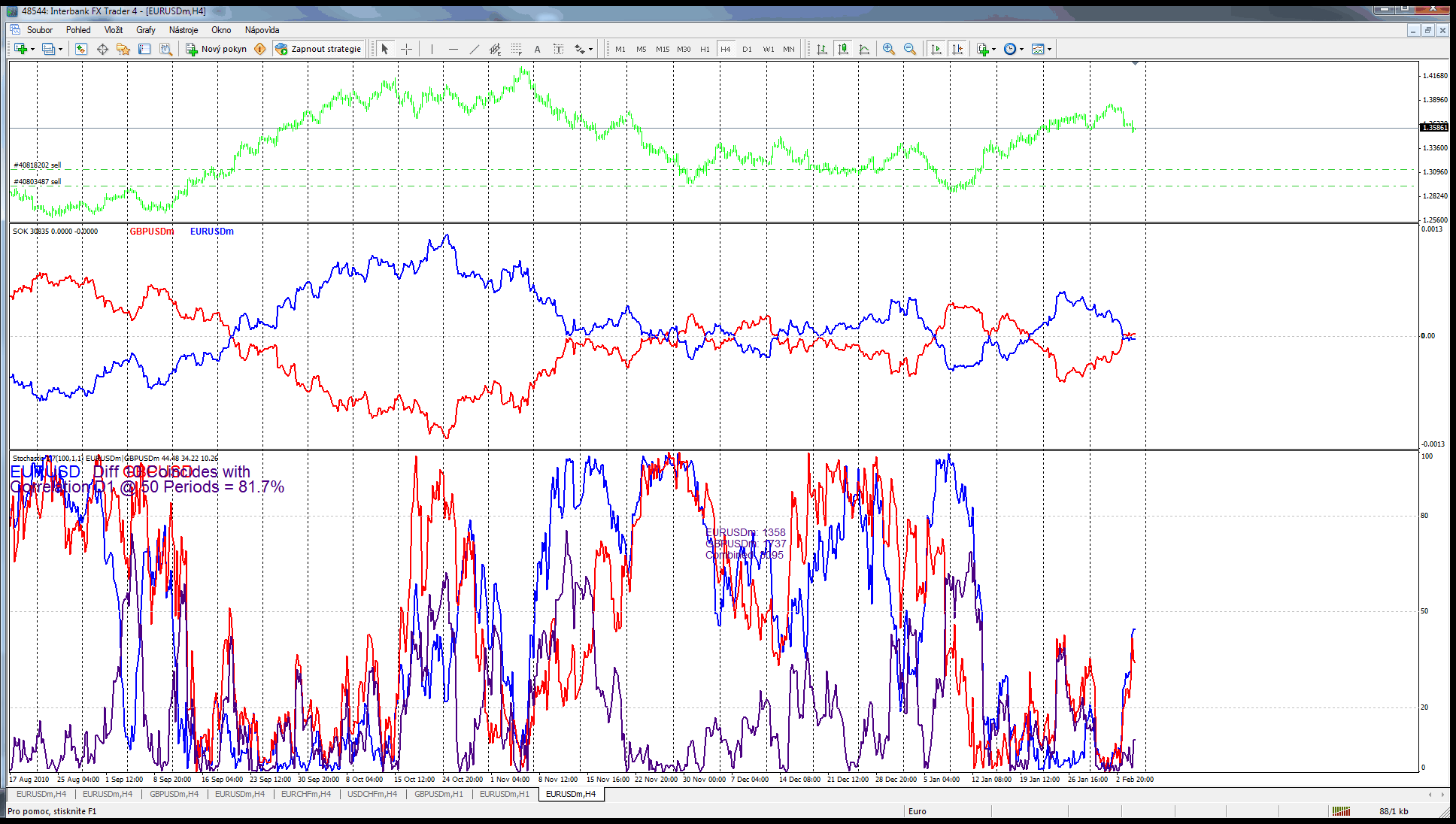Viewport: 1456px width, 824px height.
Task: Open Market Watch window icon
Action: [x=81, y=49]
